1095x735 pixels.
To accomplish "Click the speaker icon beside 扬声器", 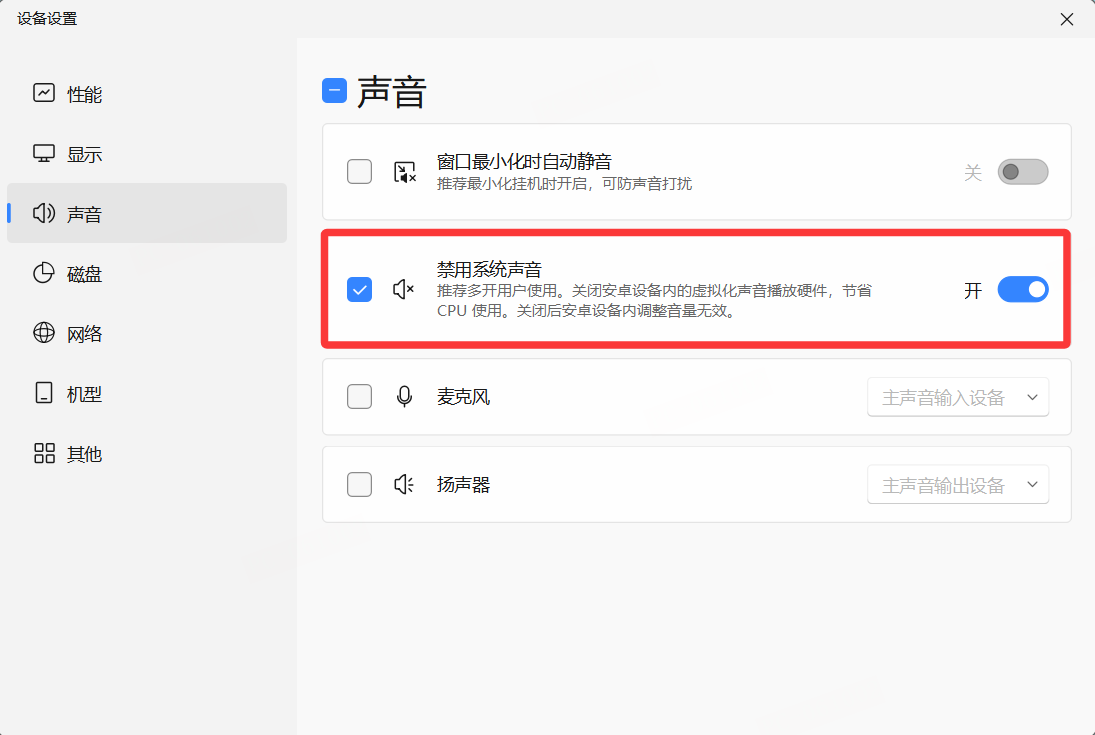I will [x=404, y=485].
